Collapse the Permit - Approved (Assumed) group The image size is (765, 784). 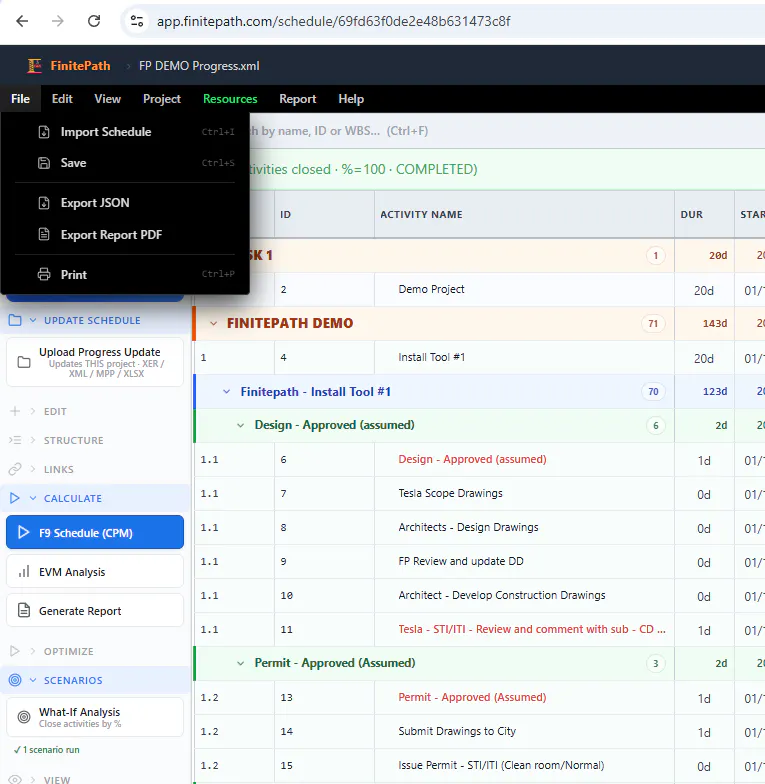[x=240, y=664]
